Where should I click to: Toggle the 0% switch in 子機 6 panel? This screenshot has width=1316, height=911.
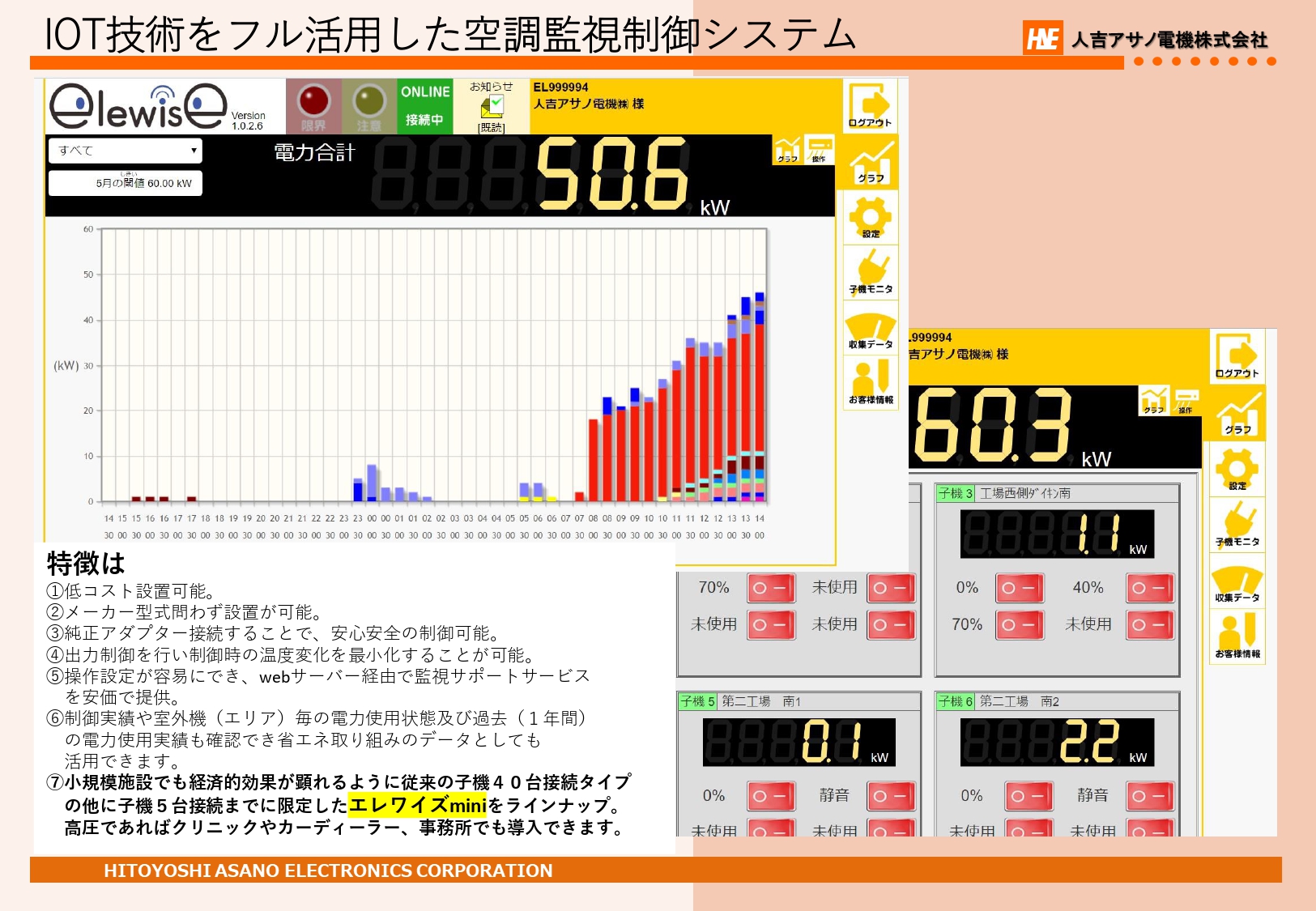(1029, 796)
